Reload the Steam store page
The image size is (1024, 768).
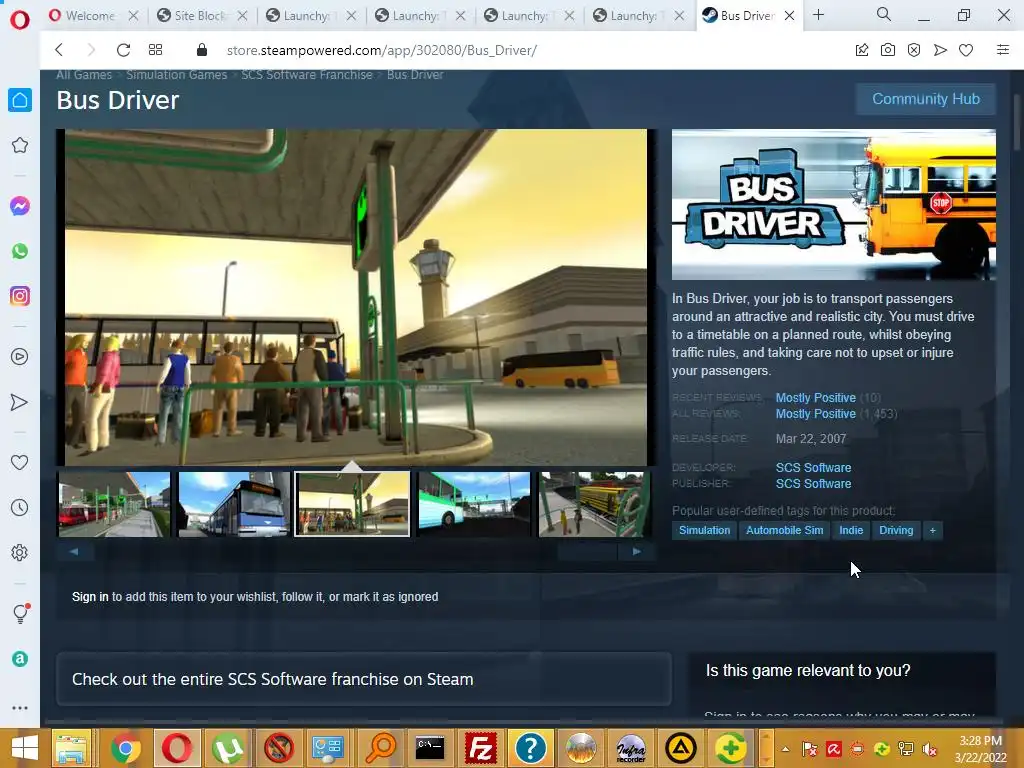click(123, 50)
